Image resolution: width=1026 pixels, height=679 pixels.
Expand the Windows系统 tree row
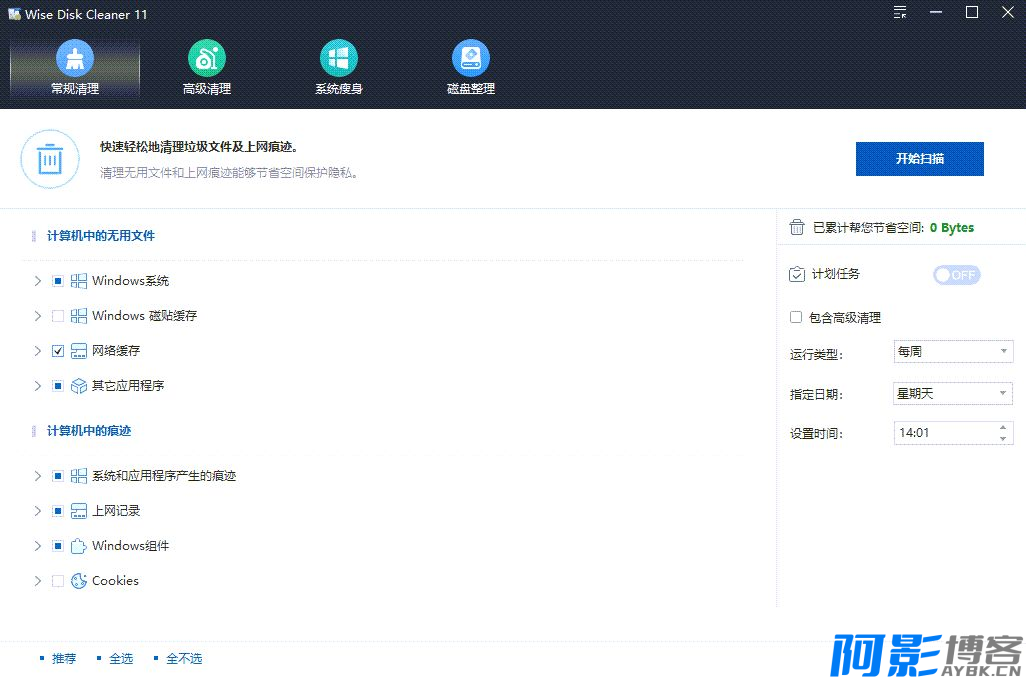37,281
